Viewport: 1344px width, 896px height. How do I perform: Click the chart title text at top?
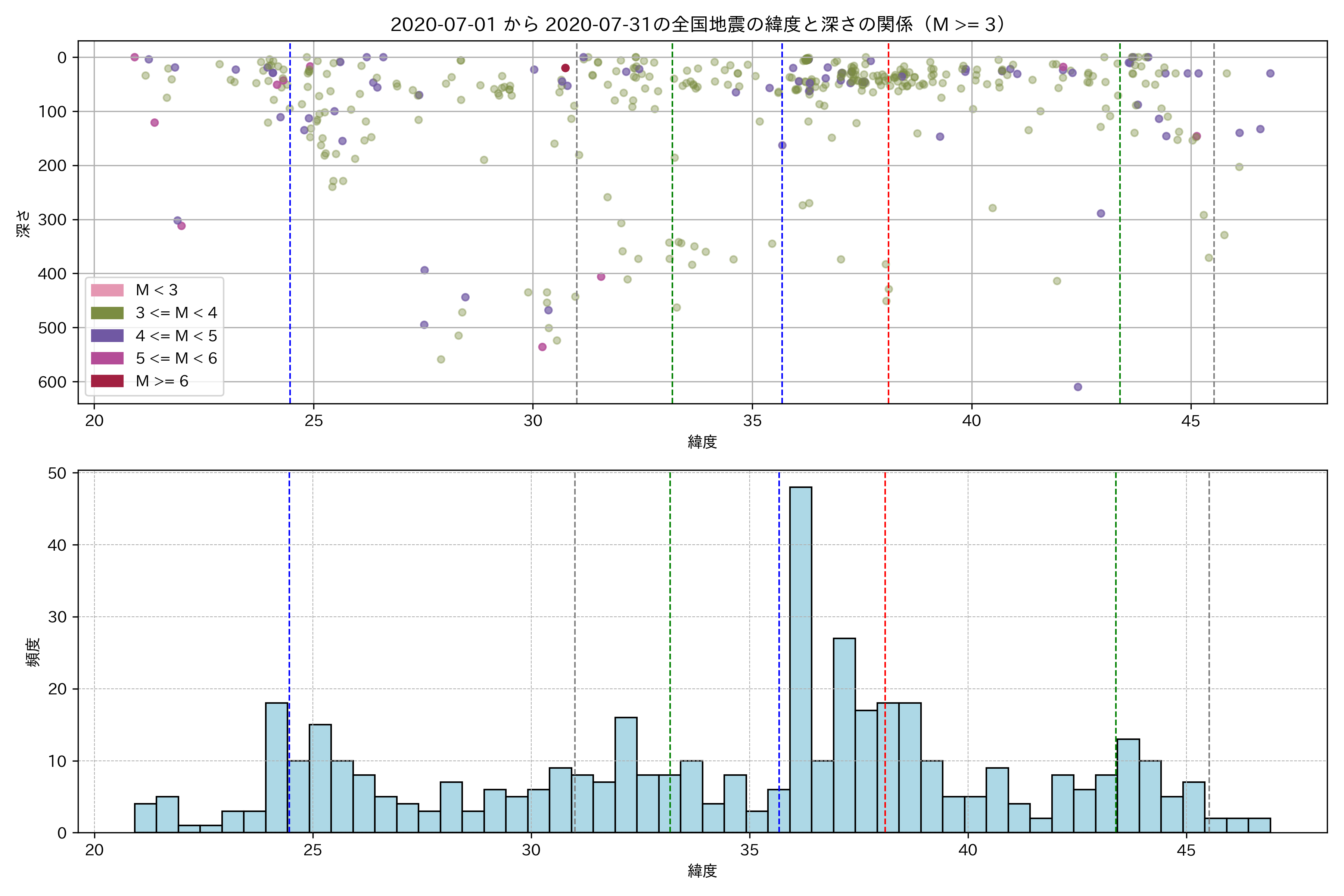click(698, 25)
